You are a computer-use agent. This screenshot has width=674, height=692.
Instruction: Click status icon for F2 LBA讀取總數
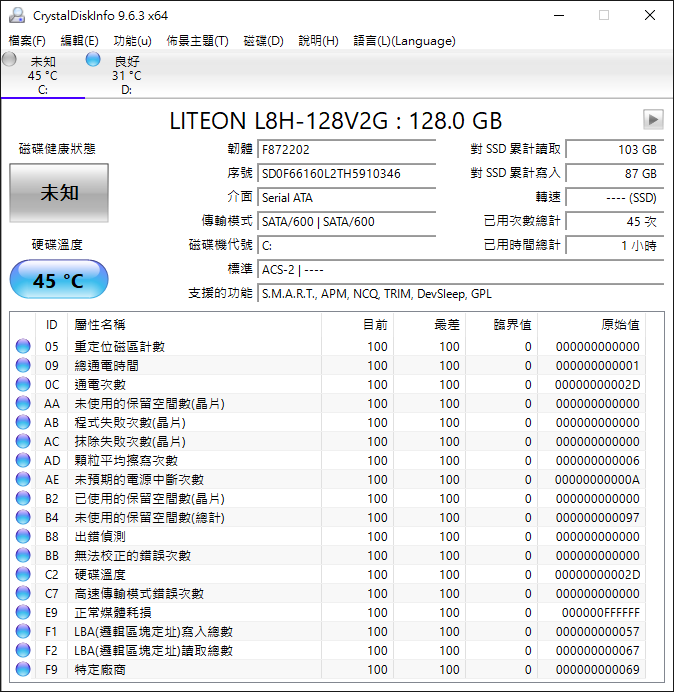point(23,650)
